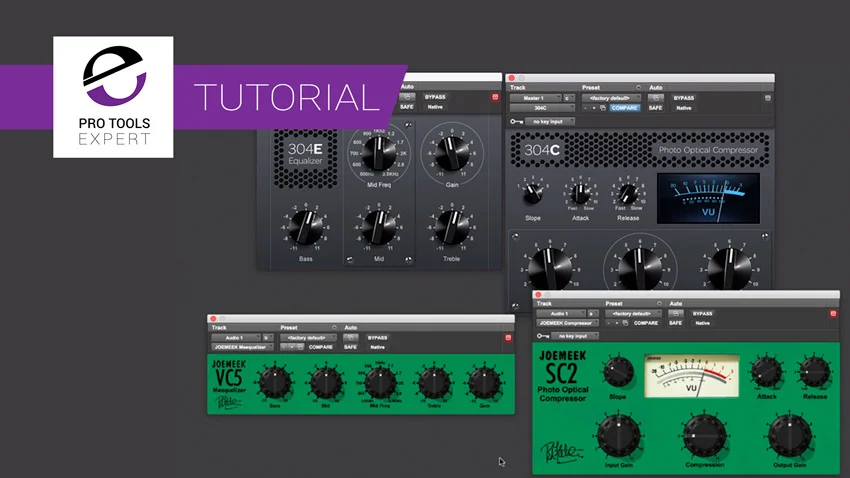Click the red target icon in SC2 window
The width and height of the screenshot is (850, 478).
833,314
